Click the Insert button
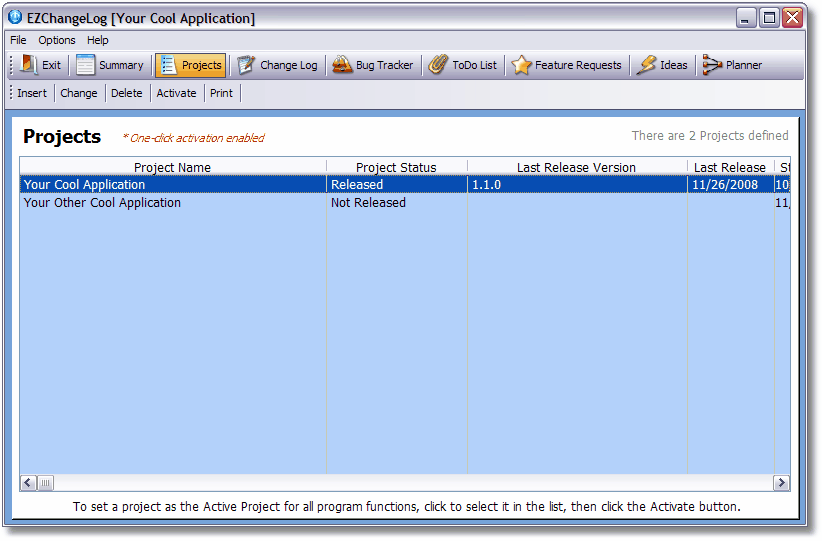The height and width of the screenshot is (541, 822). (32, 93)
